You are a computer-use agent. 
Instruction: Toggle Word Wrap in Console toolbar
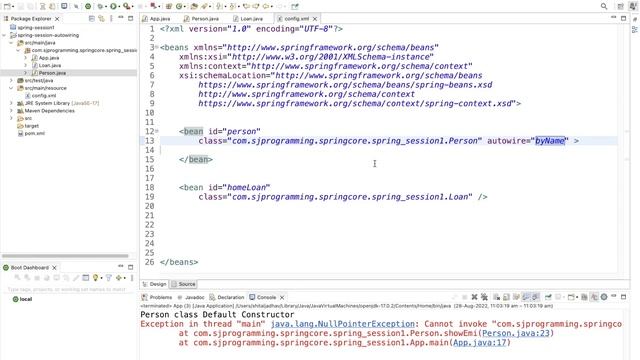[x=516, y=297]
